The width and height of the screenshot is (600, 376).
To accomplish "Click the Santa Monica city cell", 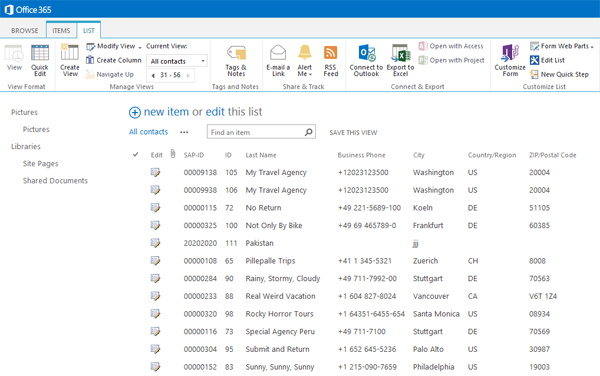I will (x=436, y=314).
